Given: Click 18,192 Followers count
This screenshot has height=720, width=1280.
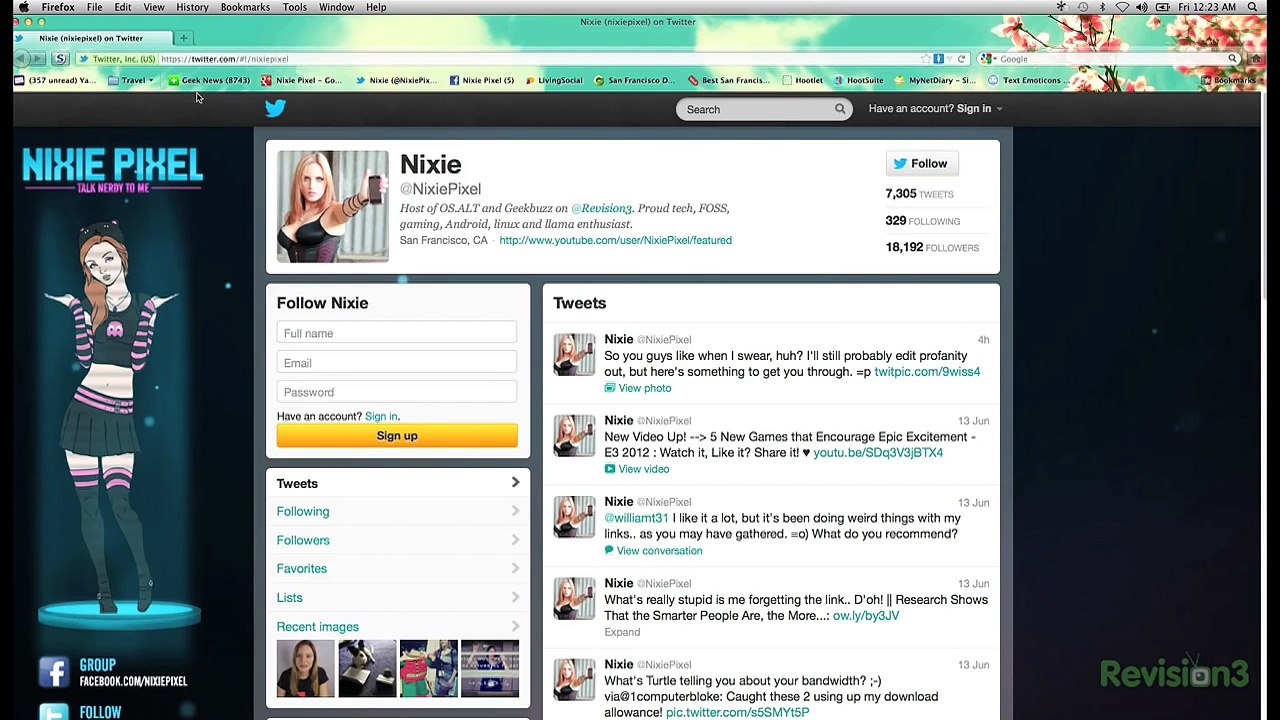Looking at the screenshot, I should [x=932, y=248].
